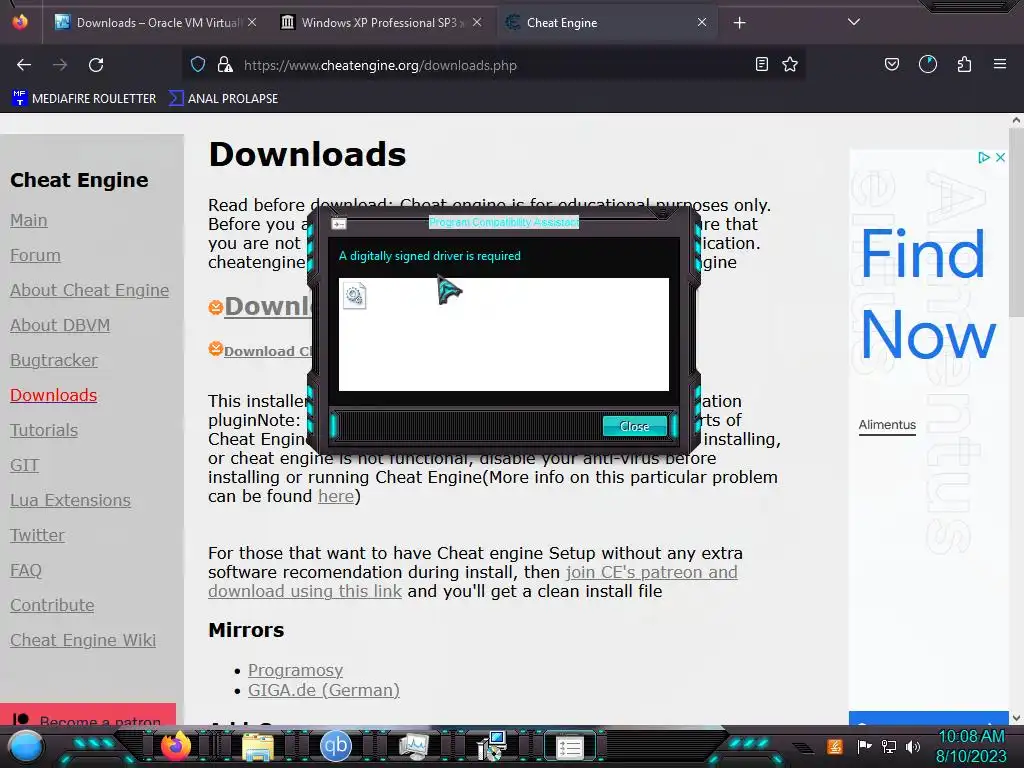Click the small orange icon by Download link

click(216, 349)
